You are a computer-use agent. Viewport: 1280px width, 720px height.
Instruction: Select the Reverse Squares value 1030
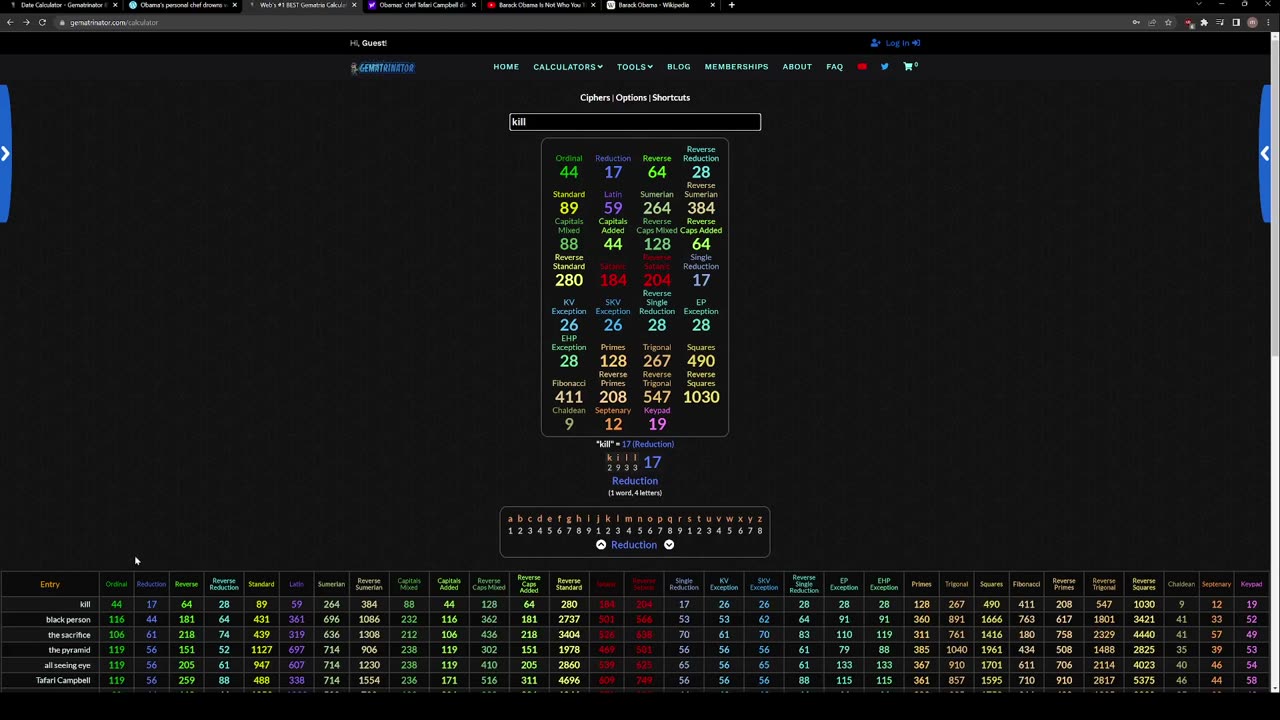[x=701, y=397]
